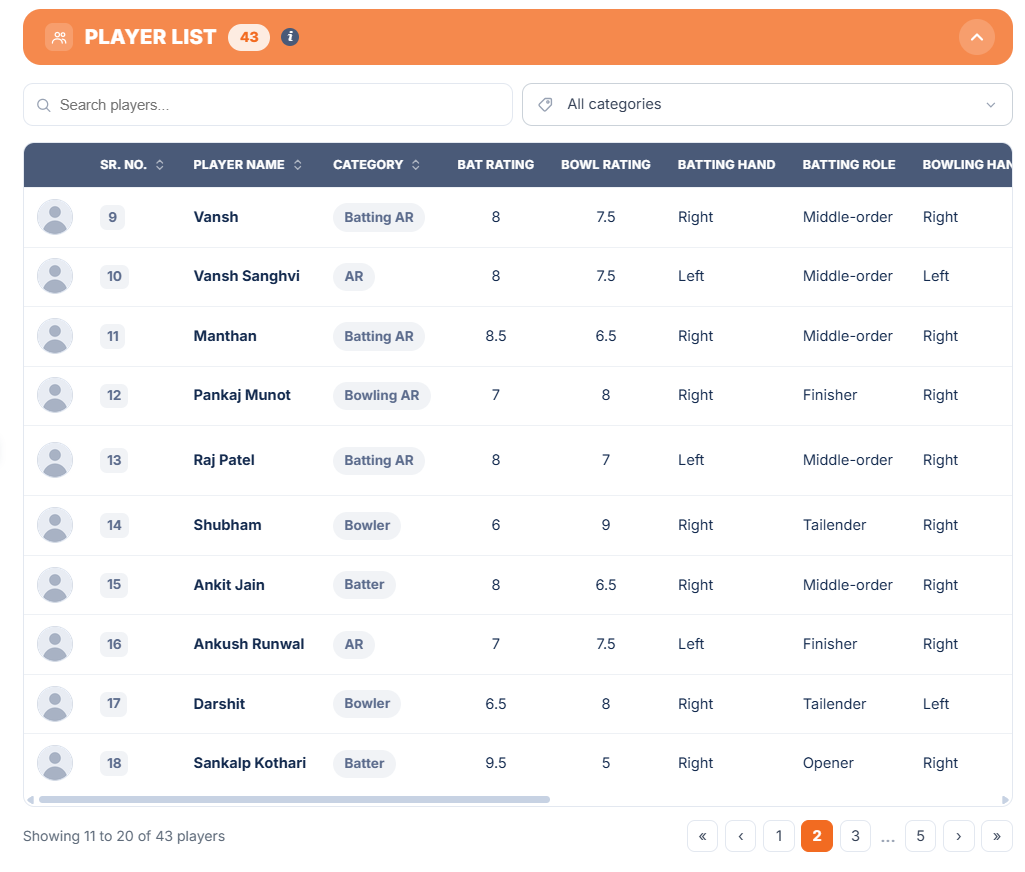Jump to first page of players
This screenshot has height=872, width=1025.
tap(702, 836)
